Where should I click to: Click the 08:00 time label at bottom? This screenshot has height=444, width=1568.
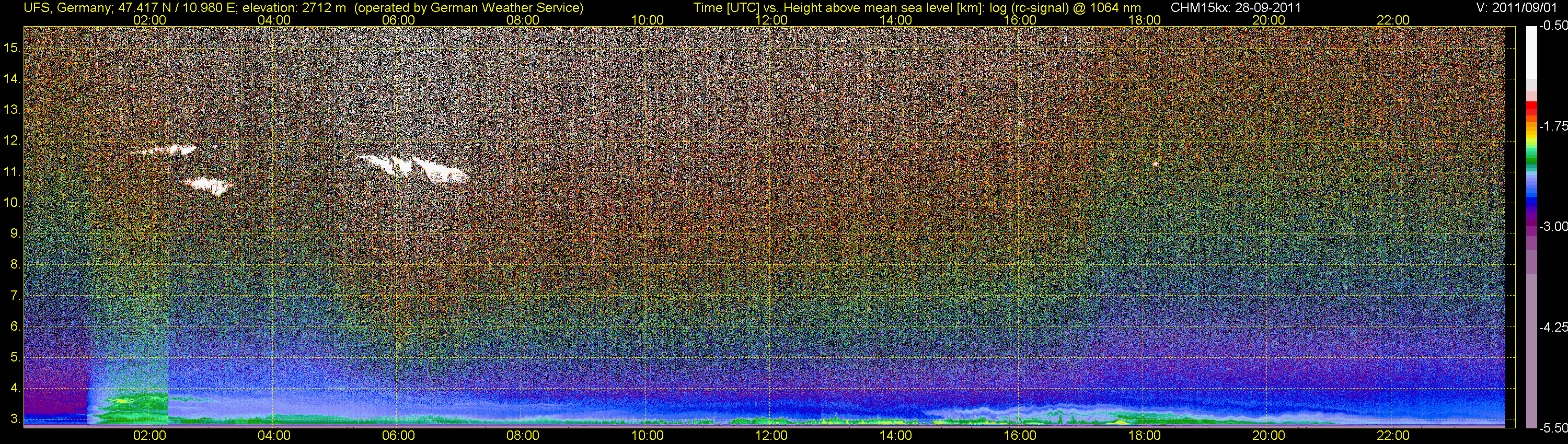pos(523,436)
